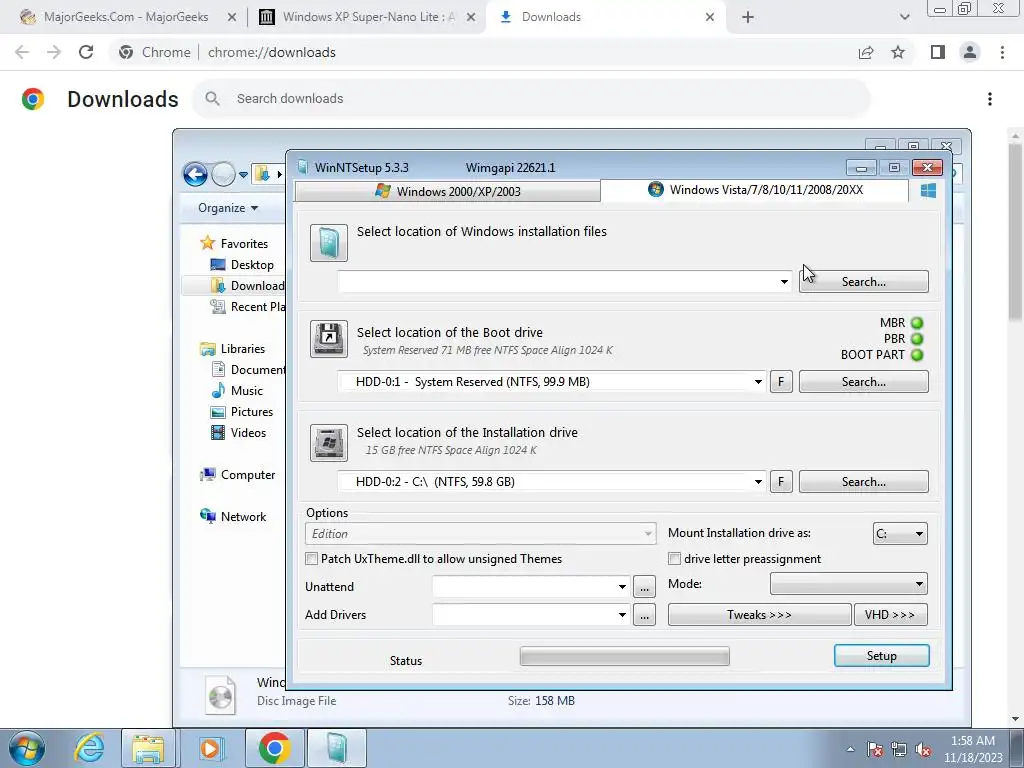
Task: Open Mount Installation drive letter dropdown
Action: tap(900, 534)
